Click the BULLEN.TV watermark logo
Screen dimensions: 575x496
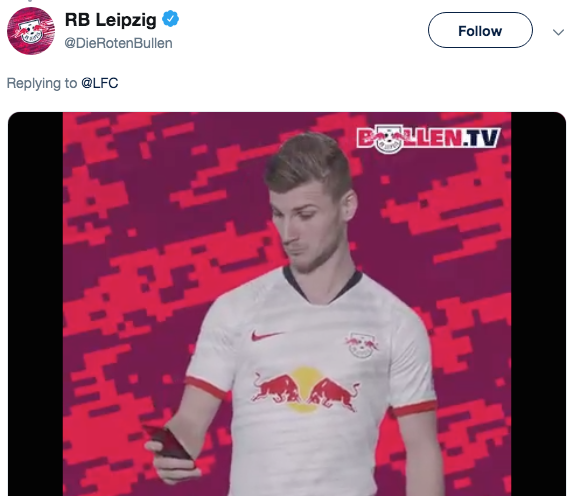[x=428, y=139]
